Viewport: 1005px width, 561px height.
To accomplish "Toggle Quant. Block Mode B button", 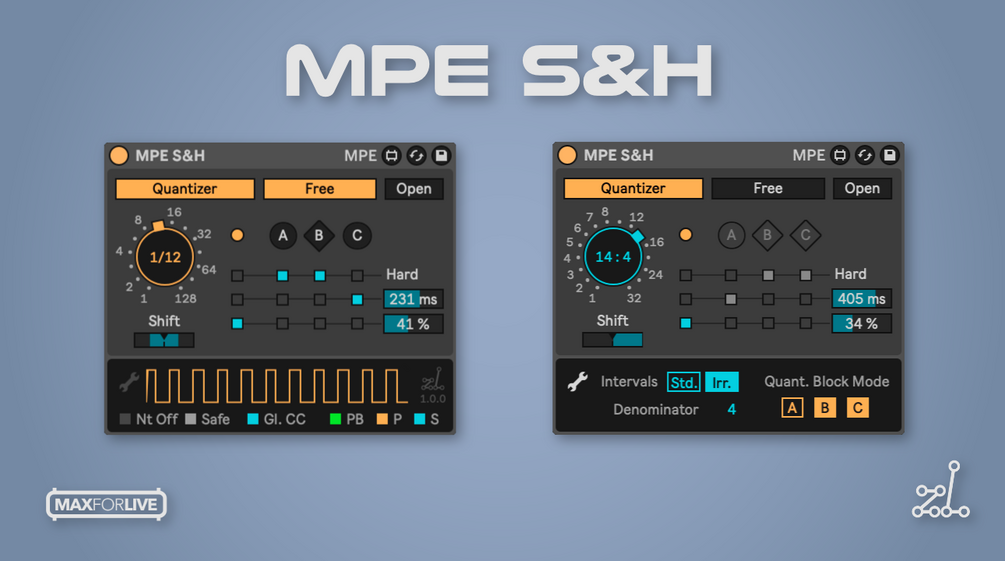I will point(825,408).
